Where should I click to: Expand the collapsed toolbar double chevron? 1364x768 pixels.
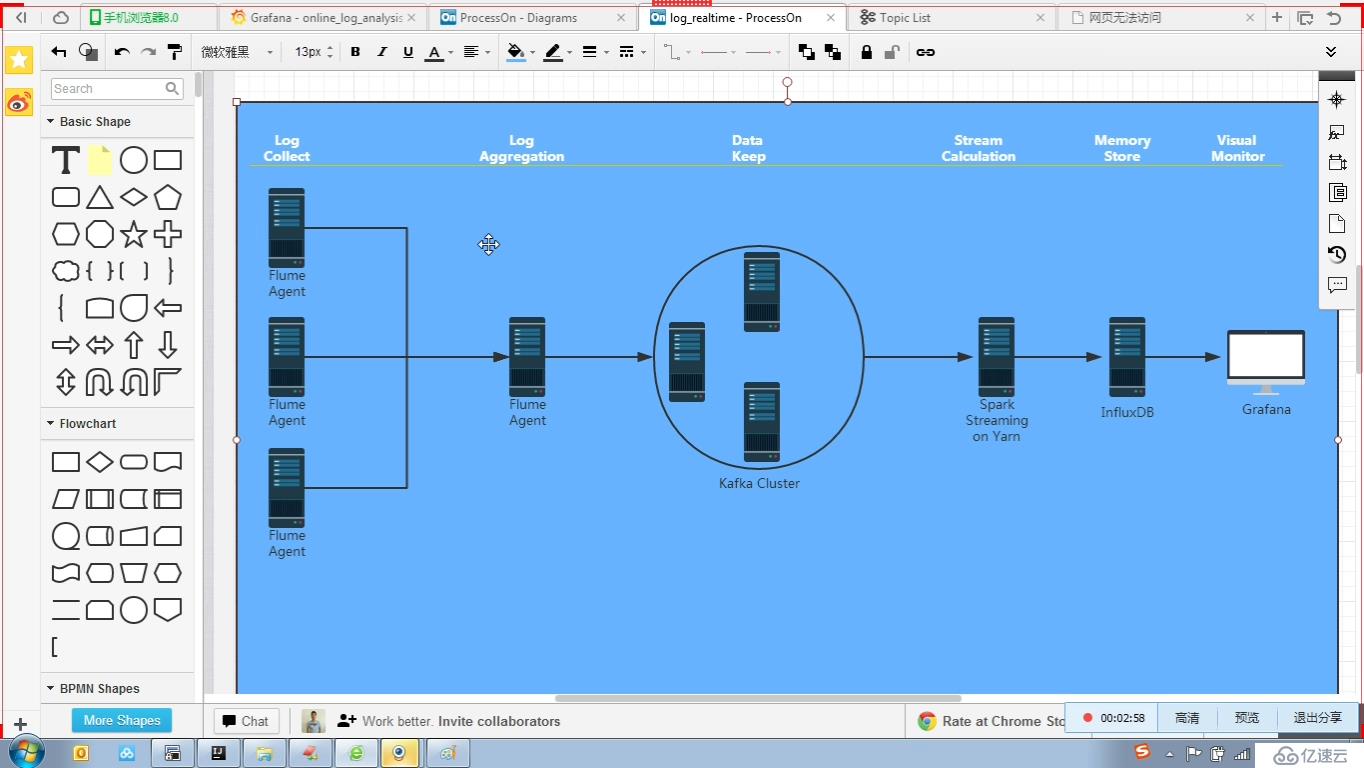coord(1331,52)
